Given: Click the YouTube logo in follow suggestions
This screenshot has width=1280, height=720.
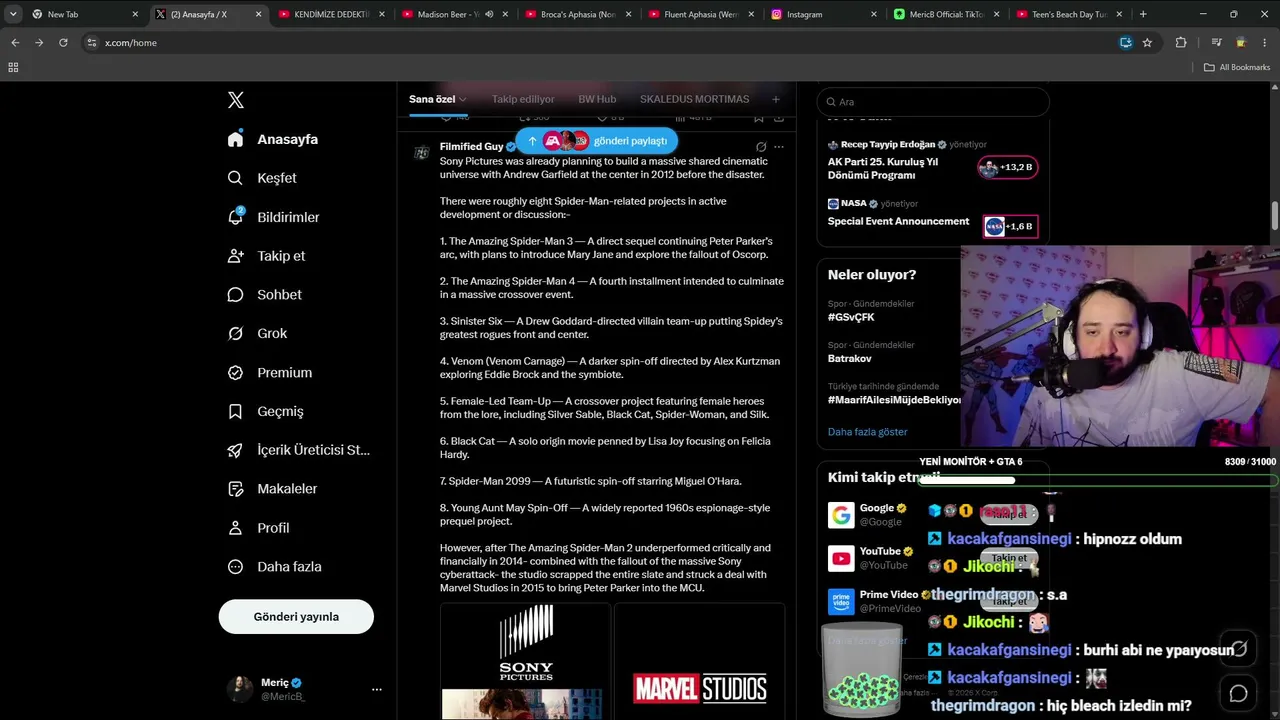Looking at the screenshot, I should point(841,558).
